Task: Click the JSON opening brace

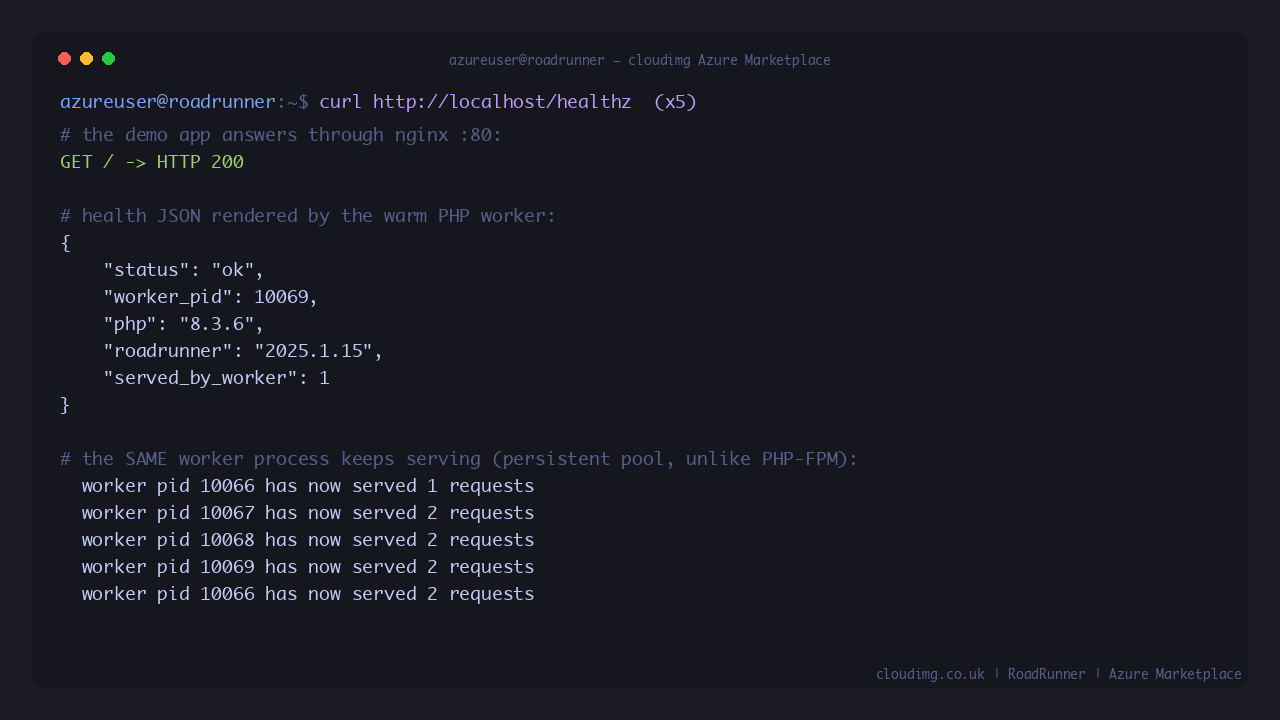Action: click(x=66, y=243)
